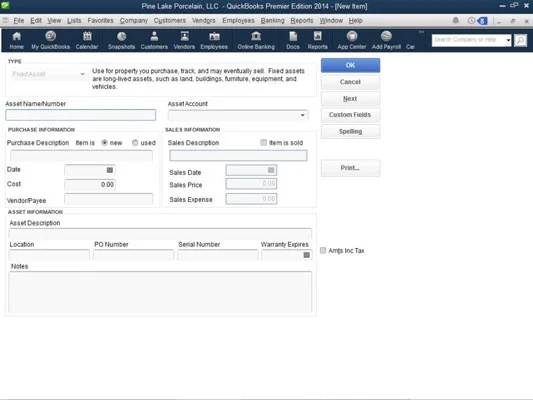
Task: Open the View menu
Action: point(54,21)
